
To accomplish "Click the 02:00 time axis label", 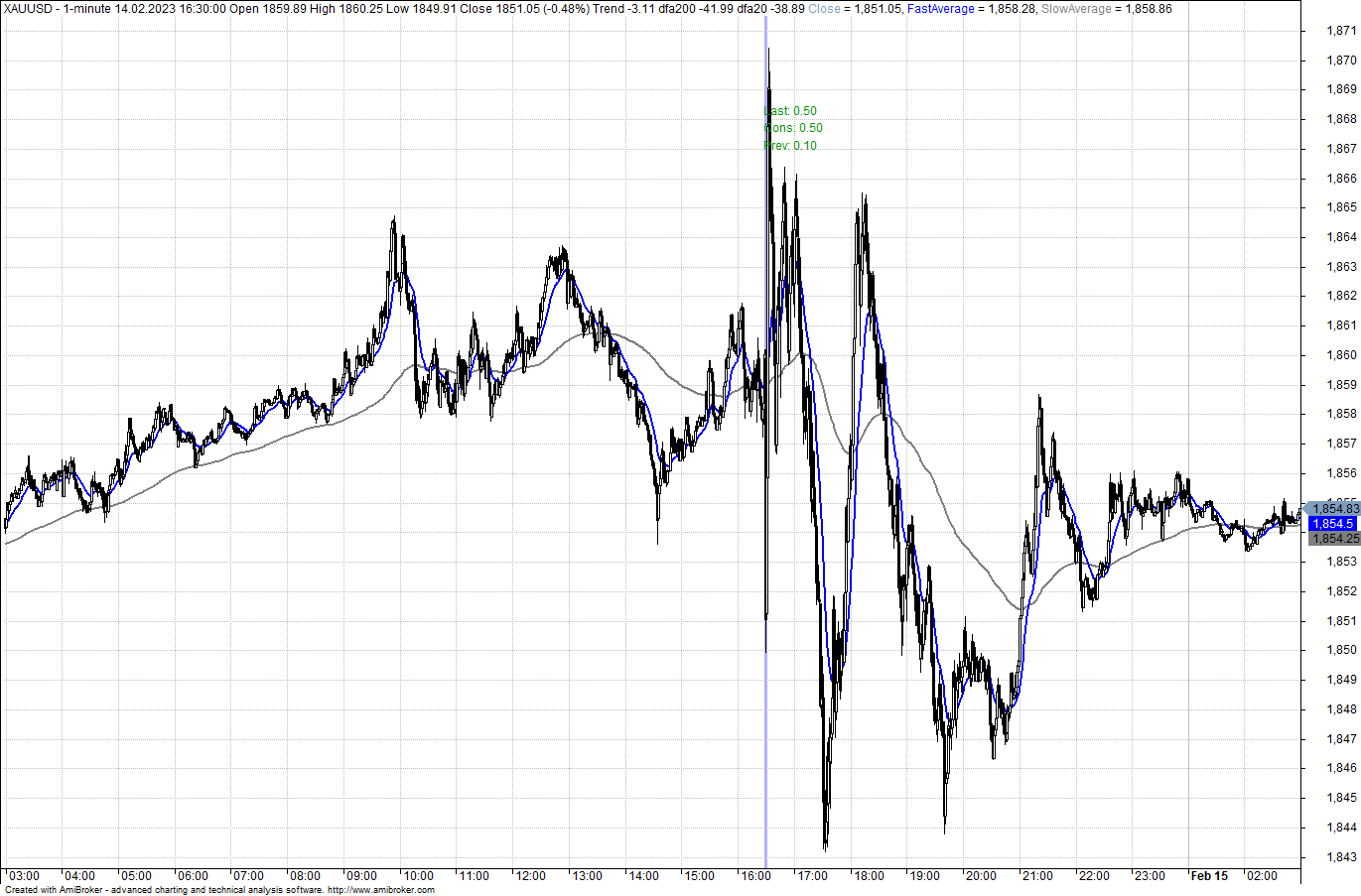I will click(x=1263, y=876).
